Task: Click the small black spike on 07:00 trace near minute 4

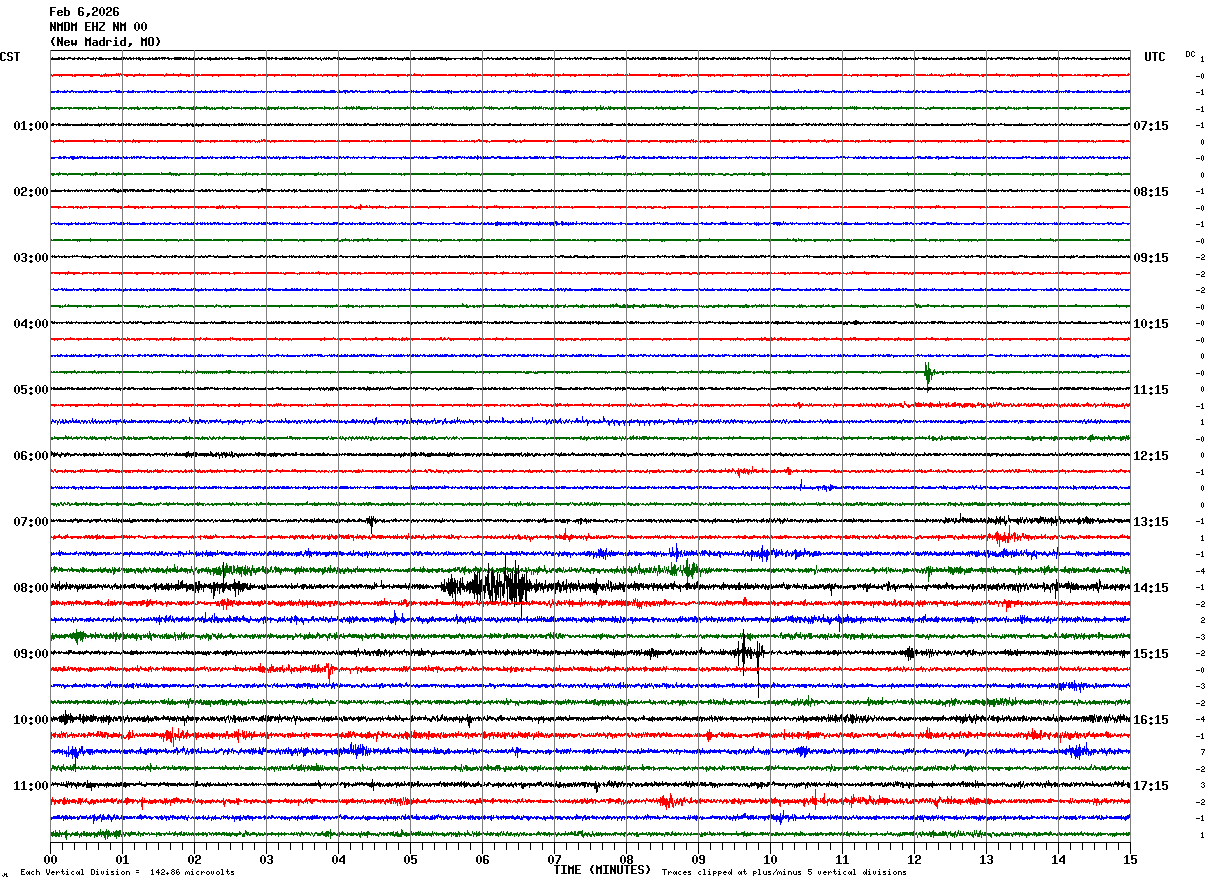Action: click(371, 521)
